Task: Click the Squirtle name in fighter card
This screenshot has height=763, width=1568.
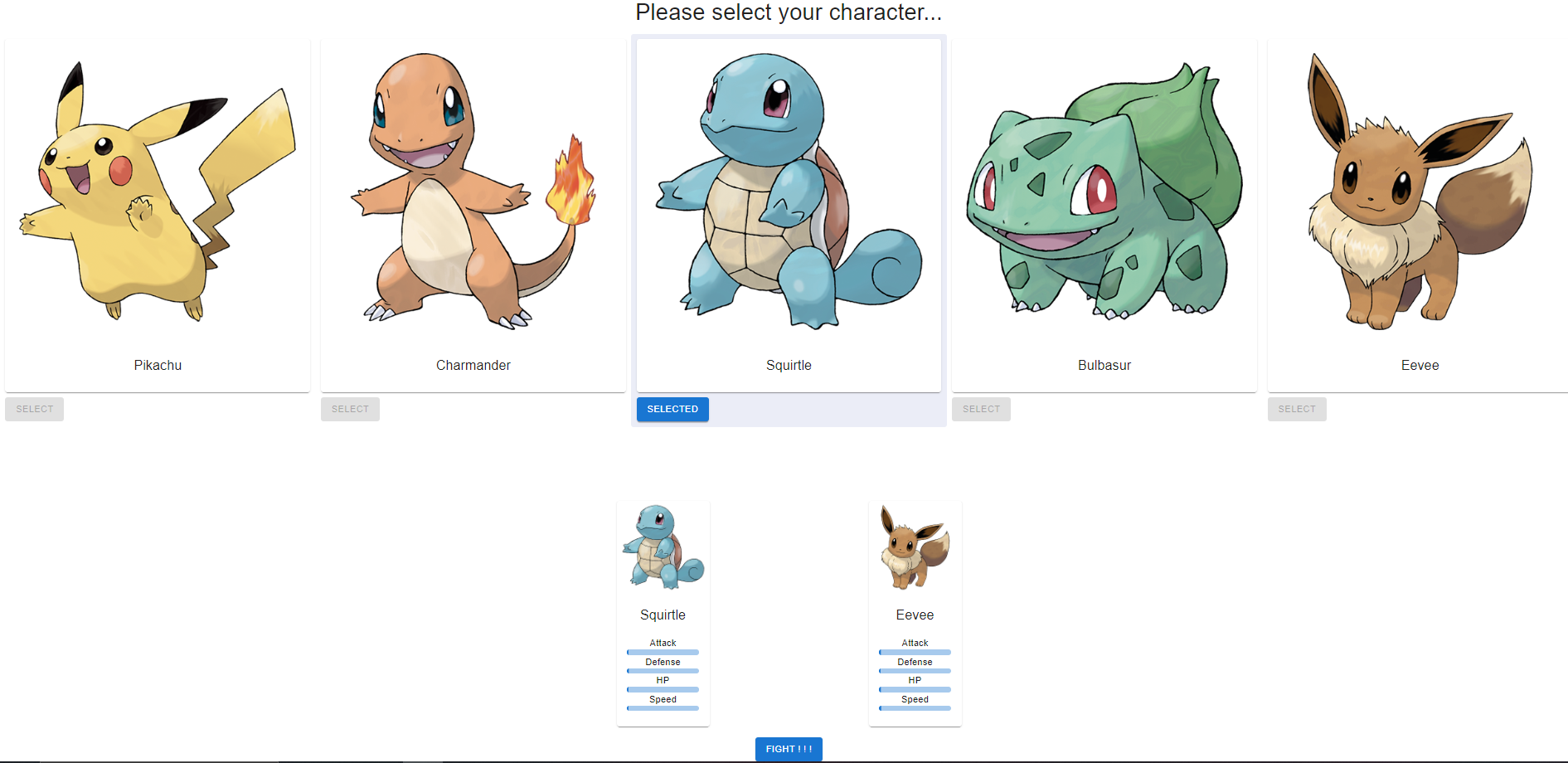Action: 663,615
